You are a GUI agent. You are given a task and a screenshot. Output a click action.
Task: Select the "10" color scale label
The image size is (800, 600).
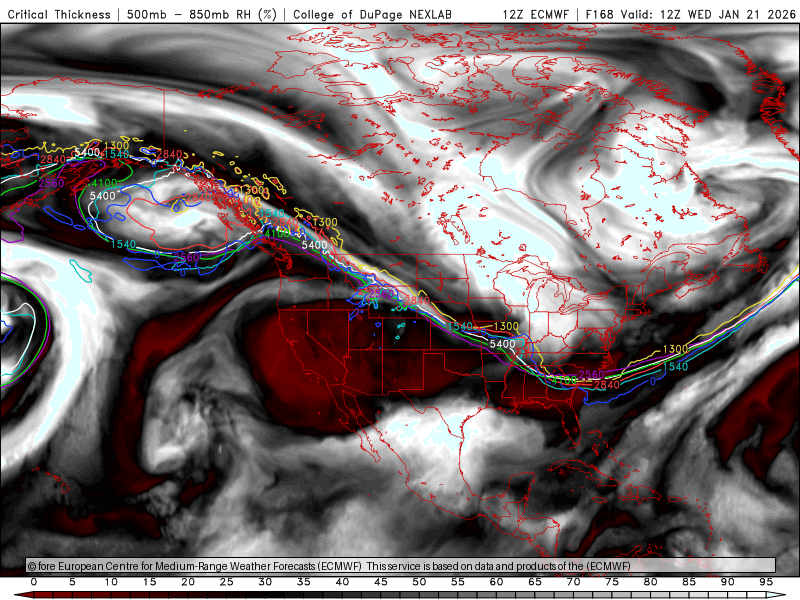click(x=111, y=582)
